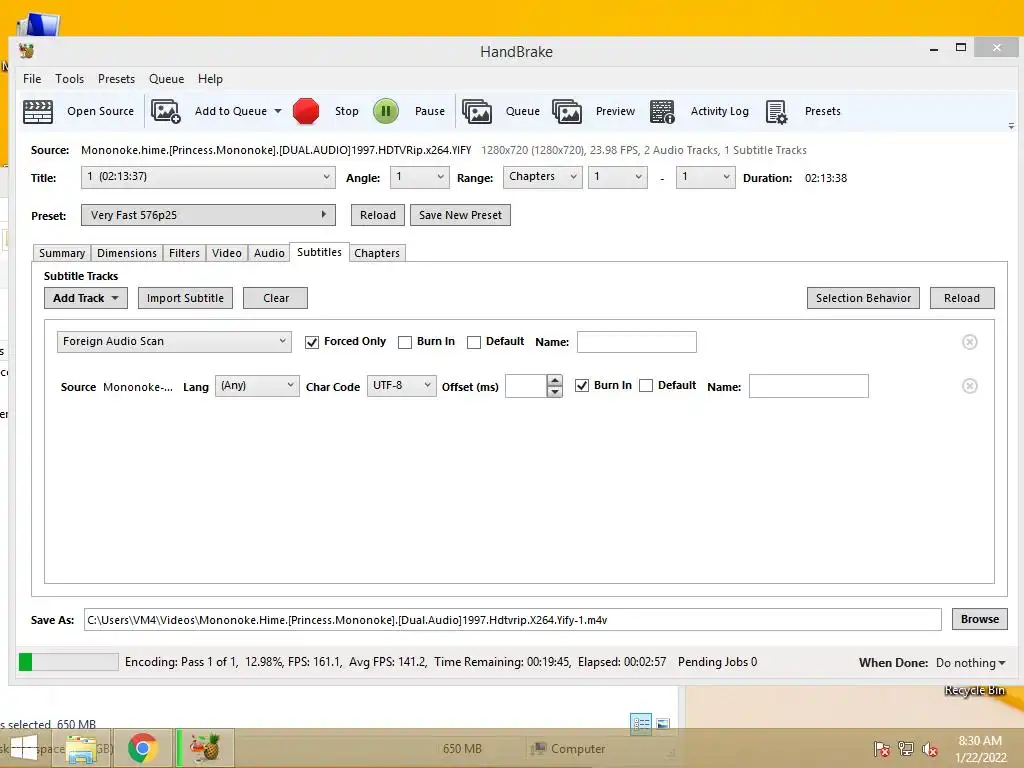Click the red Stop encoding icon
1024x768 pixels.
point(306,111)
